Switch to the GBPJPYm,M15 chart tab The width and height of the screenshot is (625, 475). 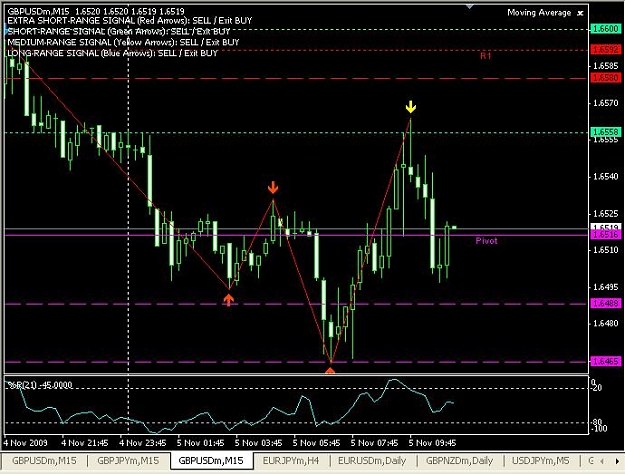[x=128, y=461]
